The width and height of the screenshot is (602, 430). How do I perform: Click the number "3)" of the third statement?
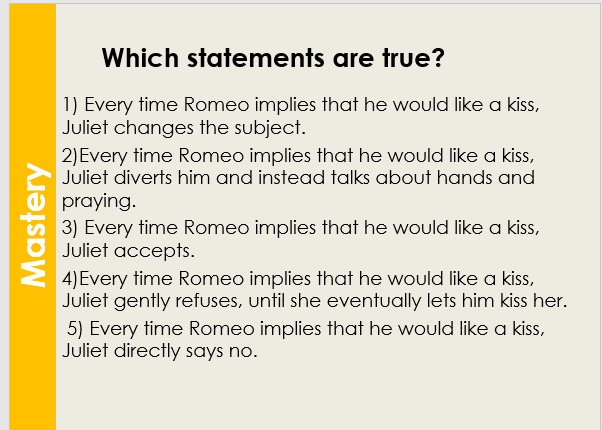70,226
